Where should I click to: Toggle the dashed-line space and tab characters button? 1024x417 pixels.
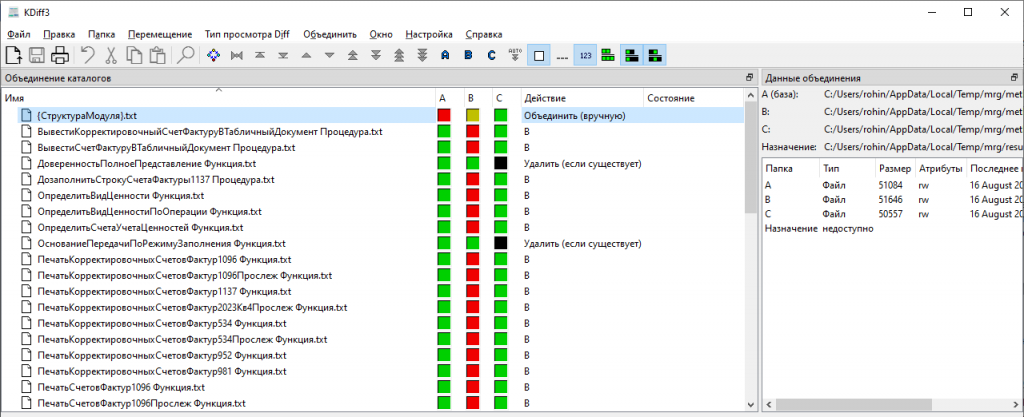pyautogui.click(x=562, y=55)
